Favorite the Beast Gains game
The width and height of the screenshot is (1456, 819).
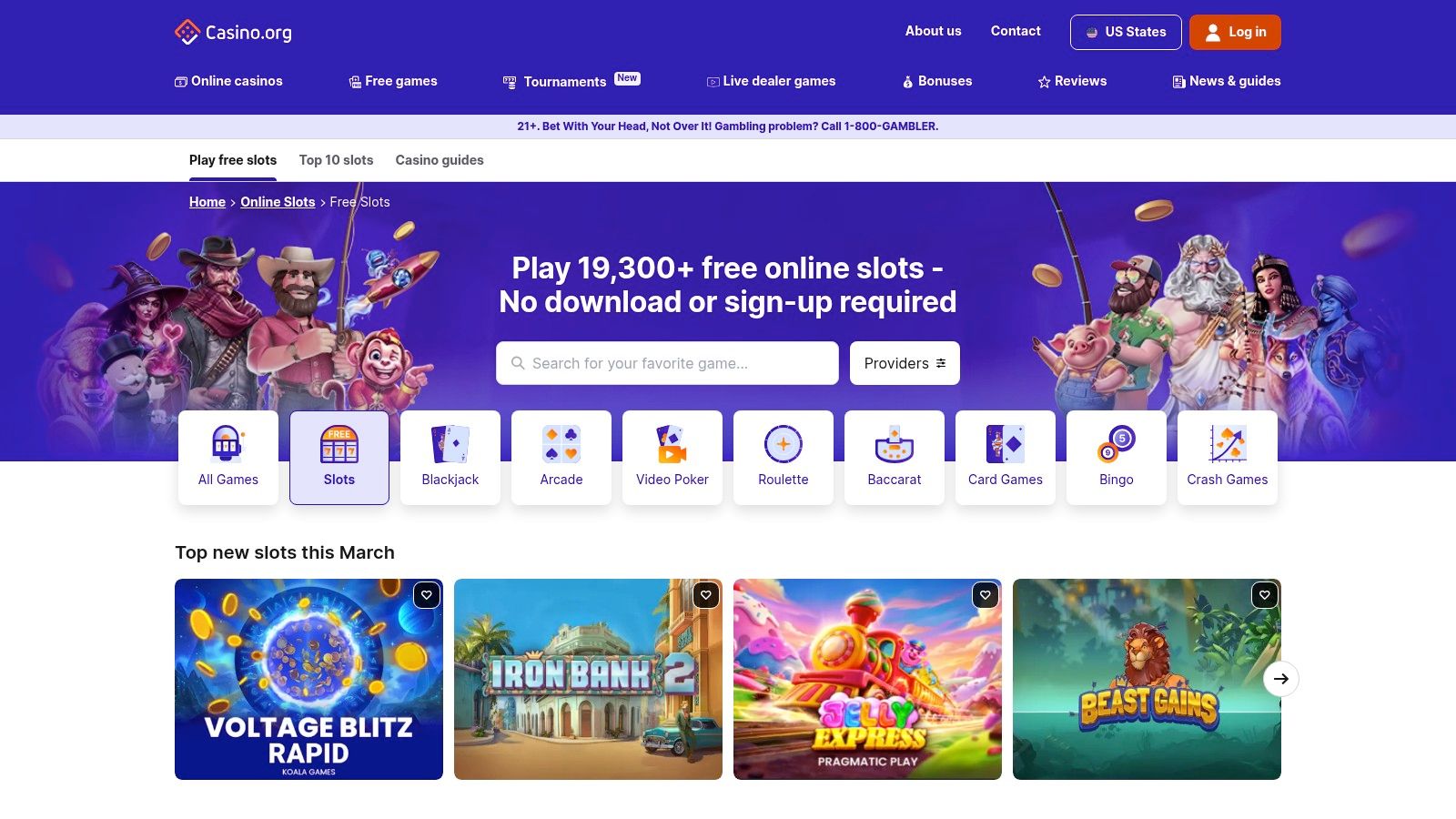point(1263,594)
